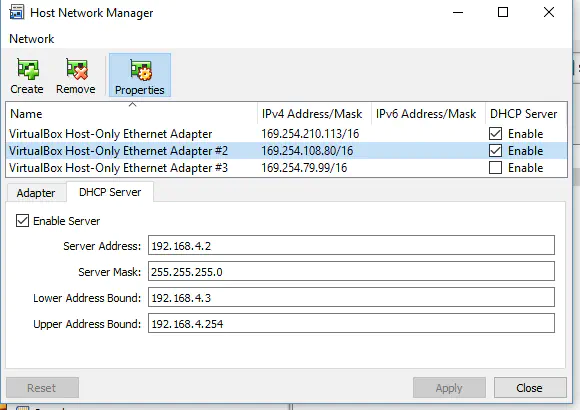
Task: Click the Host Network Manager title icon
Action: point(17,12)
